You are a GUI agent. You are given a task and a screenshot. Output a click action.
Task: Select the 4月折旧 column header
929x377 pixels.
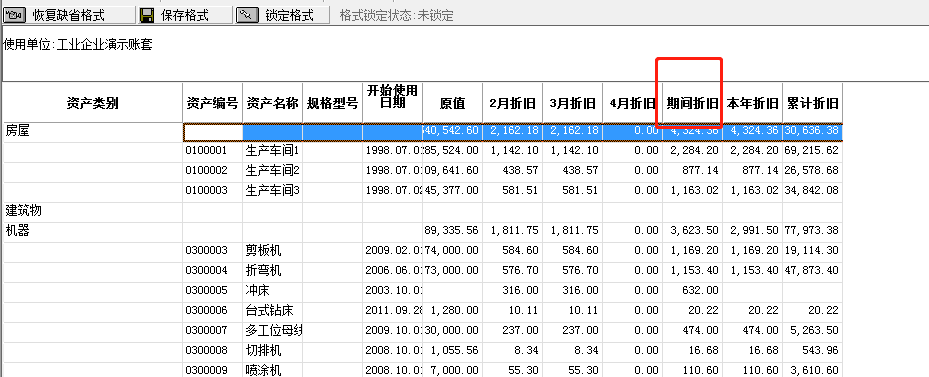click(632, 103)
